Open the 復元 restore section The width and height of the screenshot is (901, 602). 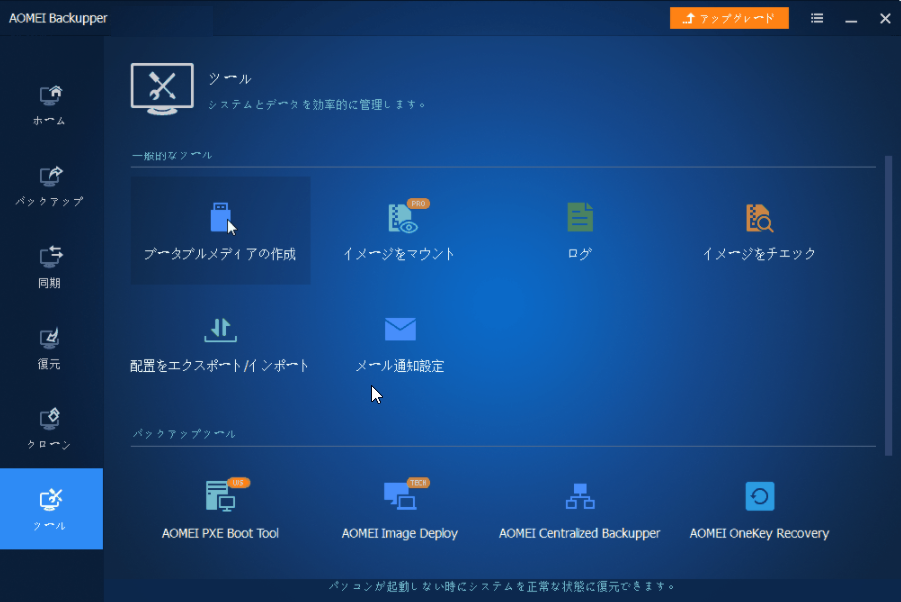pyautogui.click(x=50, y=349)
